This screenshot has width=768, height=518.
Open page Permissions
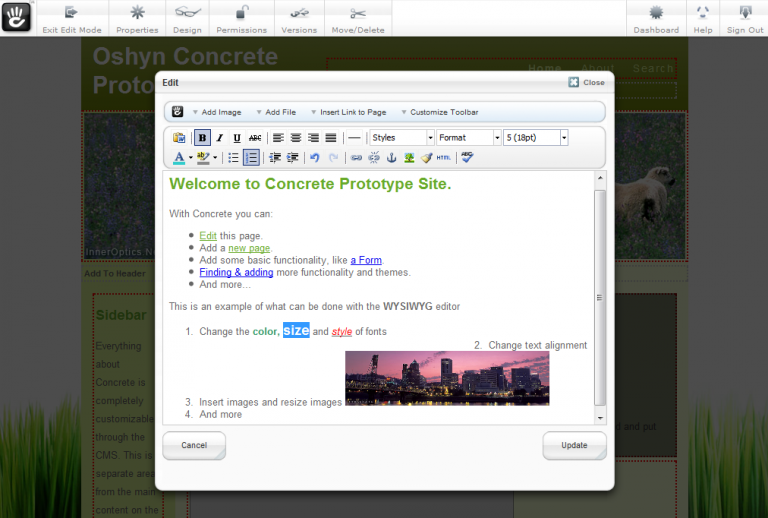[x=241, y=19]
